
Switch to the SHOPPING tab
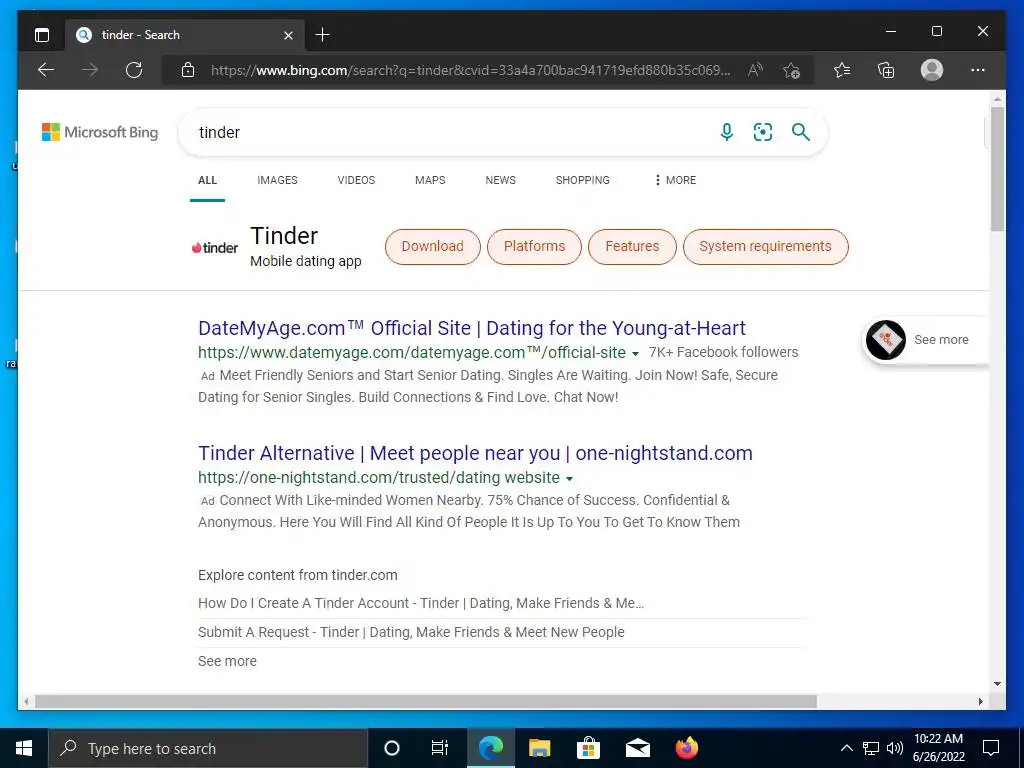coord(583,180)
